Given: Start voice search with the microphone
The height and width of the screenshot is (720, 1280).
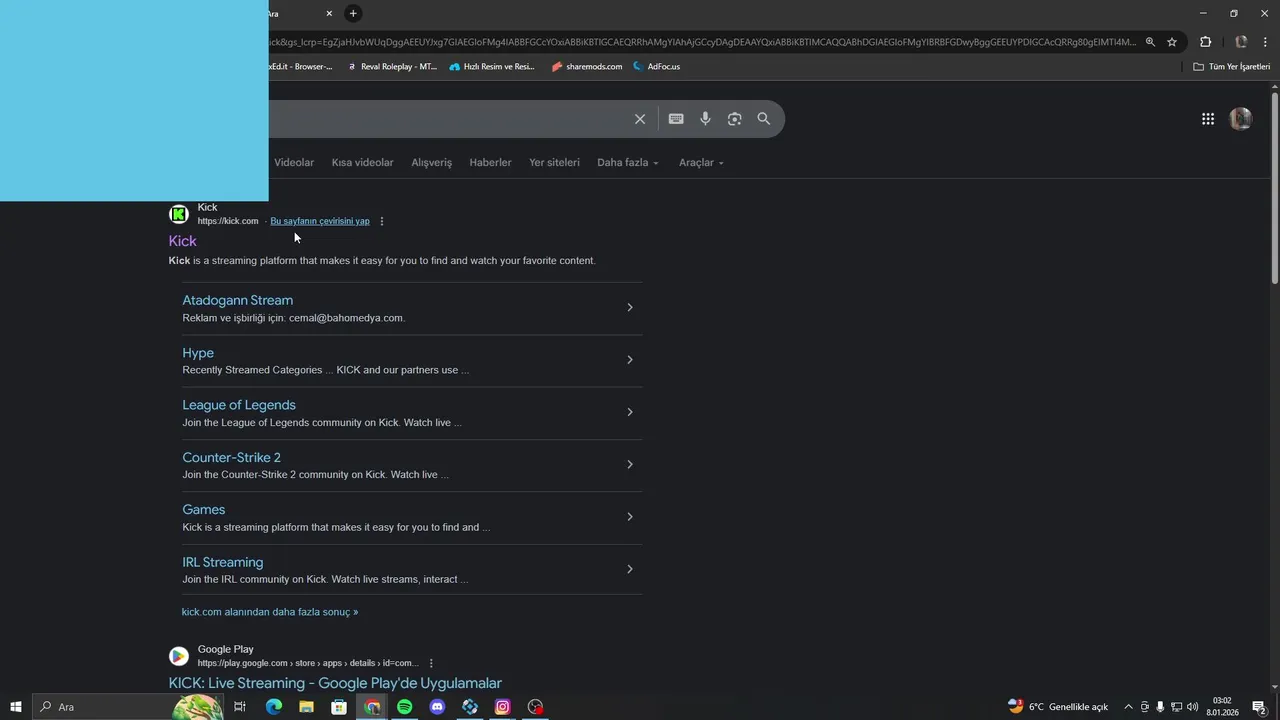Looking at the screenshot, I should 705,119.
